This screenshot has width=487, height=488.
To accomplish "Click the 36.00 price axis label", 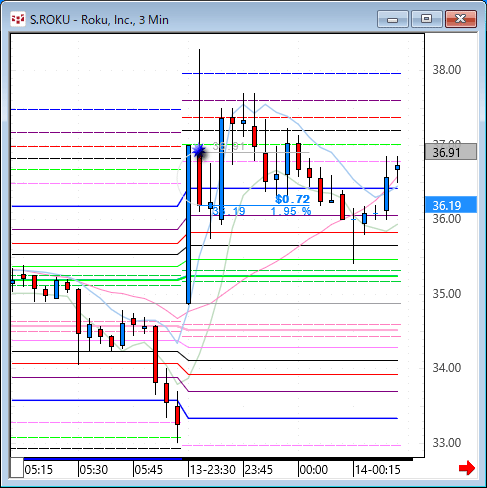I will point(447,219).
